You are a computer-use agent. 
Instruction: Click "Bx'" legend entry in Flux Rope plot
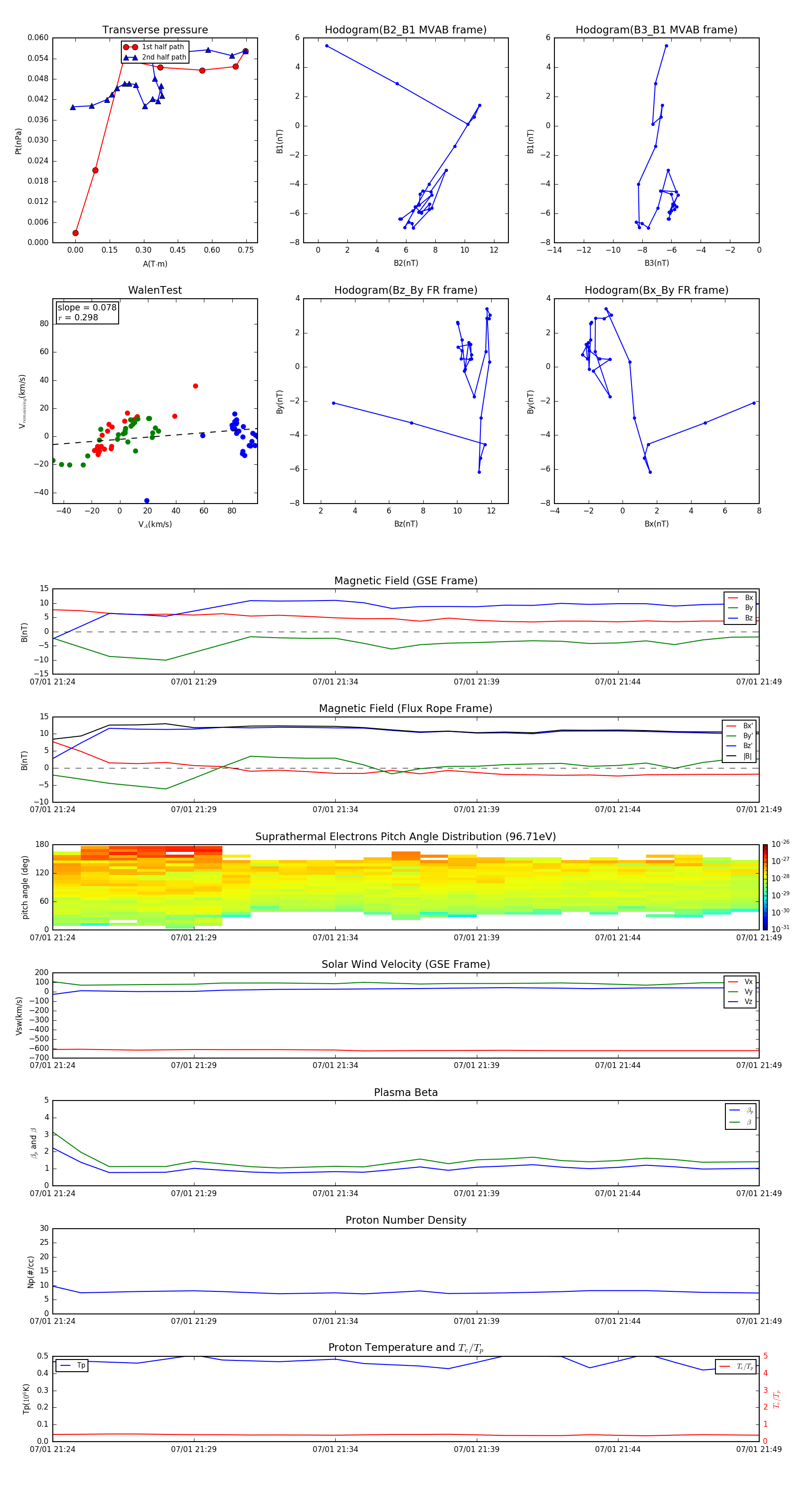pyautogui.click(x=739, y=726)
